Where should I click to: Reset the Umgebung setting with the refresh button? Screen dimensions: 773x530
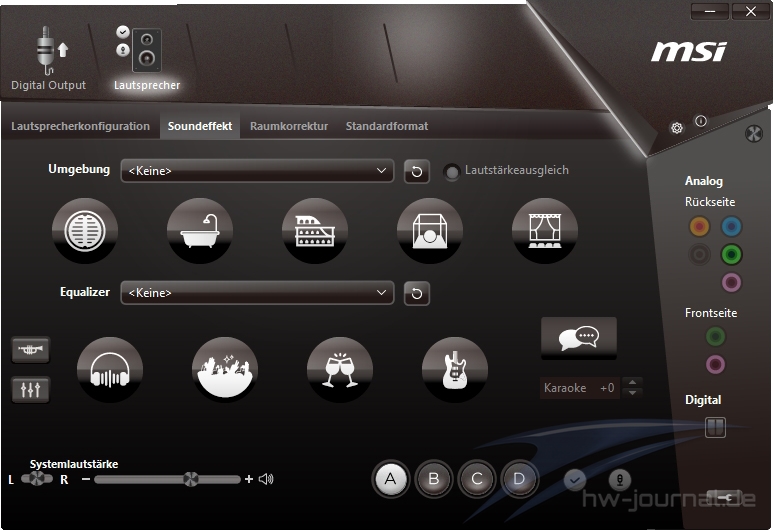point(416,171)
